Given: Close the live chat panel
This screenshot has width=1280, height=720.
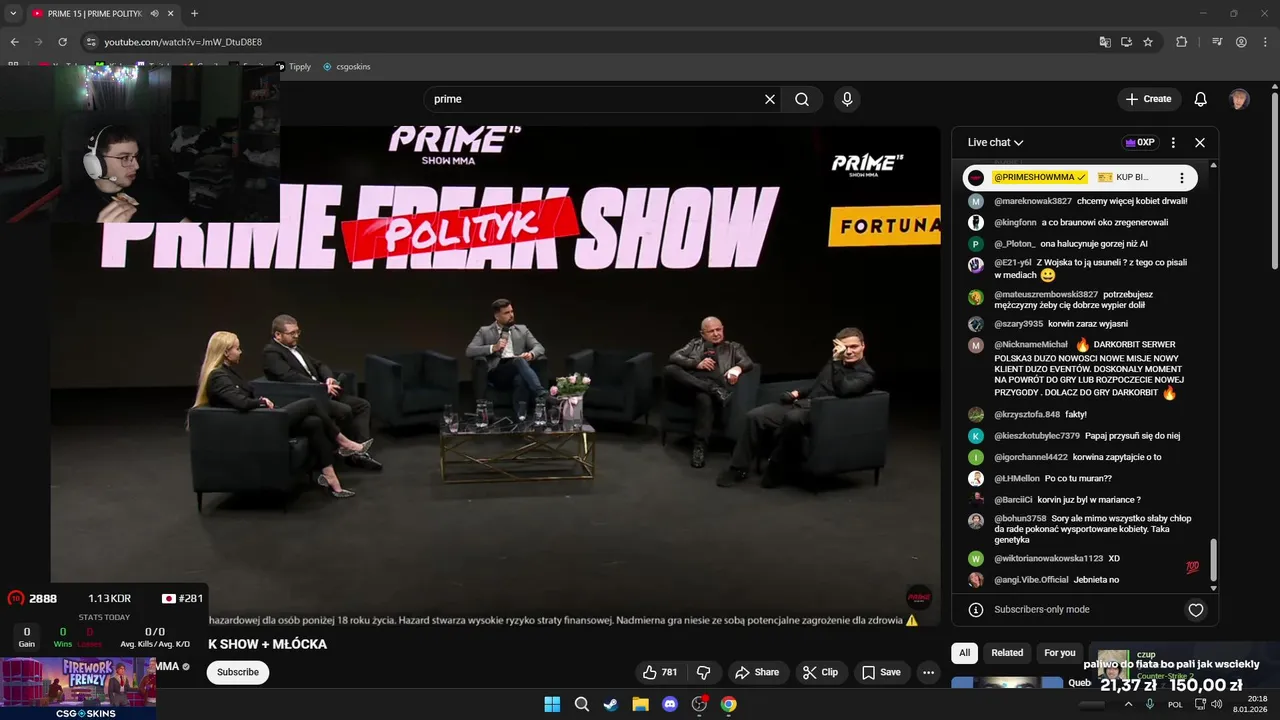Looking at the screenshot, I should 1200,142.
